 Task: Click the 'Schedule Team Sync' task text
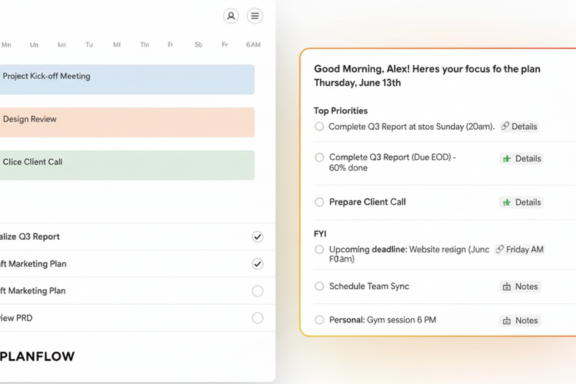pos(369,286)
